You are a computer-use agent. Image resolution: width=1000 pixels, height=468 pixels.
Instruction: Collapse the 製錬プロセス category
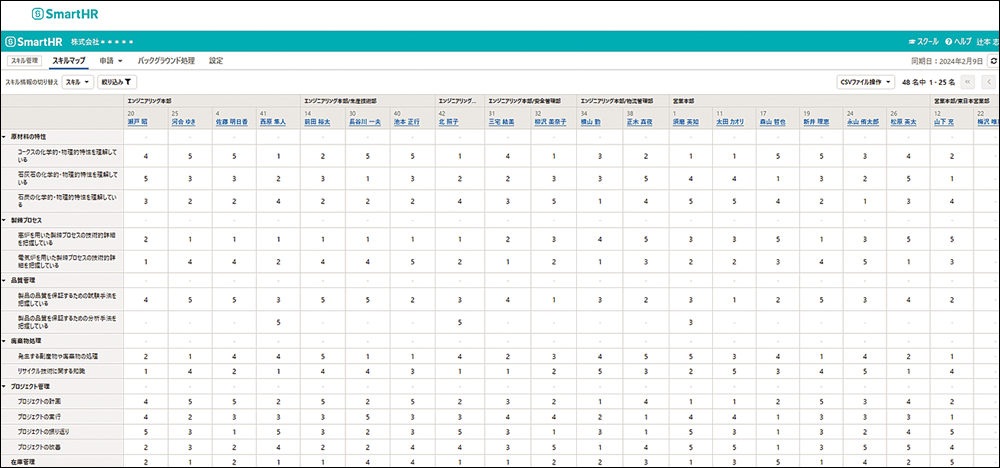[x=5, y=219]
